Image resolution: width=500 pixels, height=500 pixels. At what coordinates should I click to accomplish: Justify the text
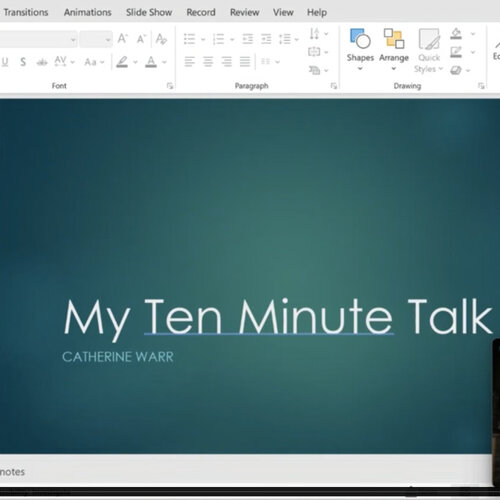tap(245, 62)
